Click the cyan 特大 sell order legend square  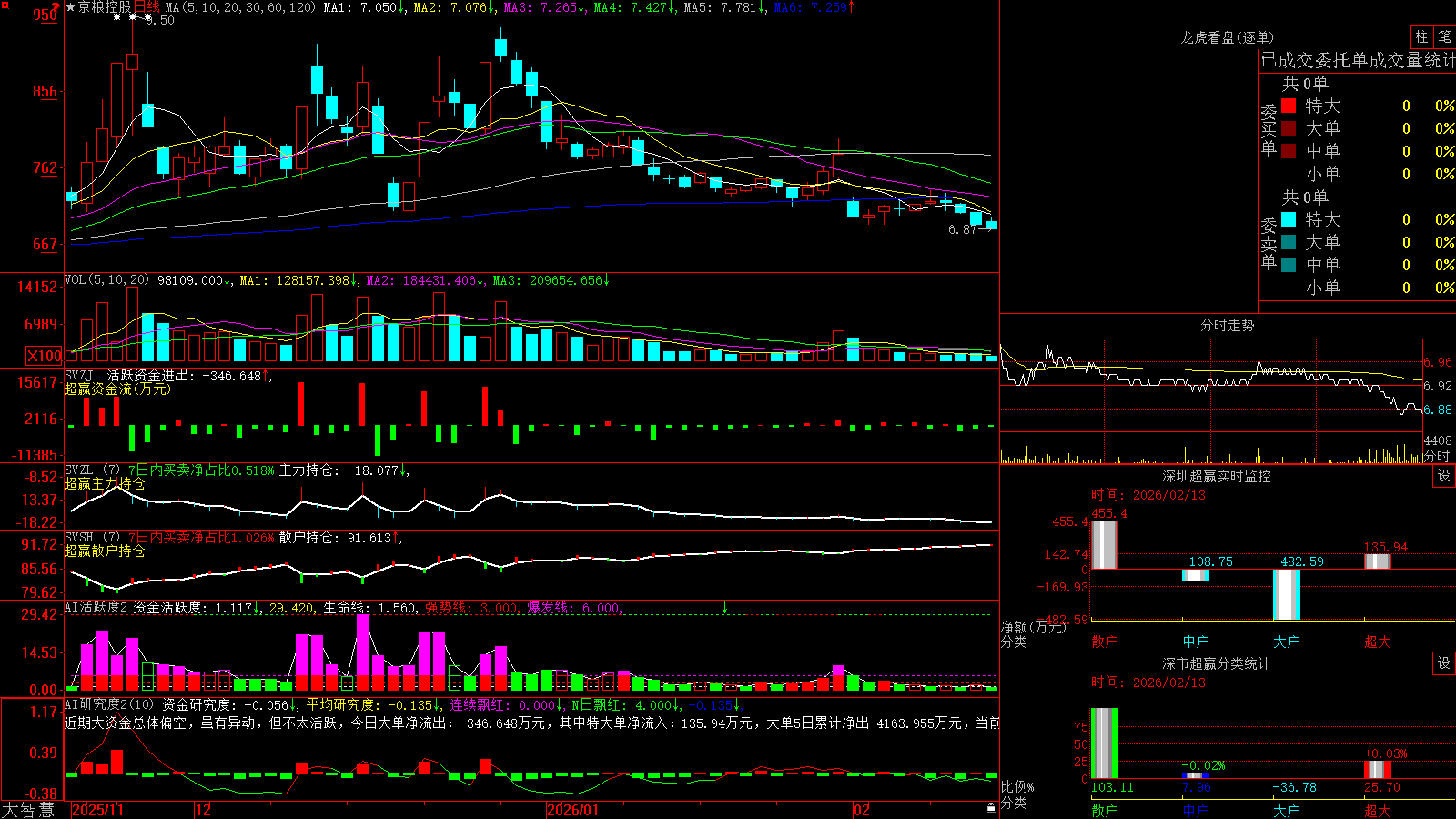(1289, 219)
